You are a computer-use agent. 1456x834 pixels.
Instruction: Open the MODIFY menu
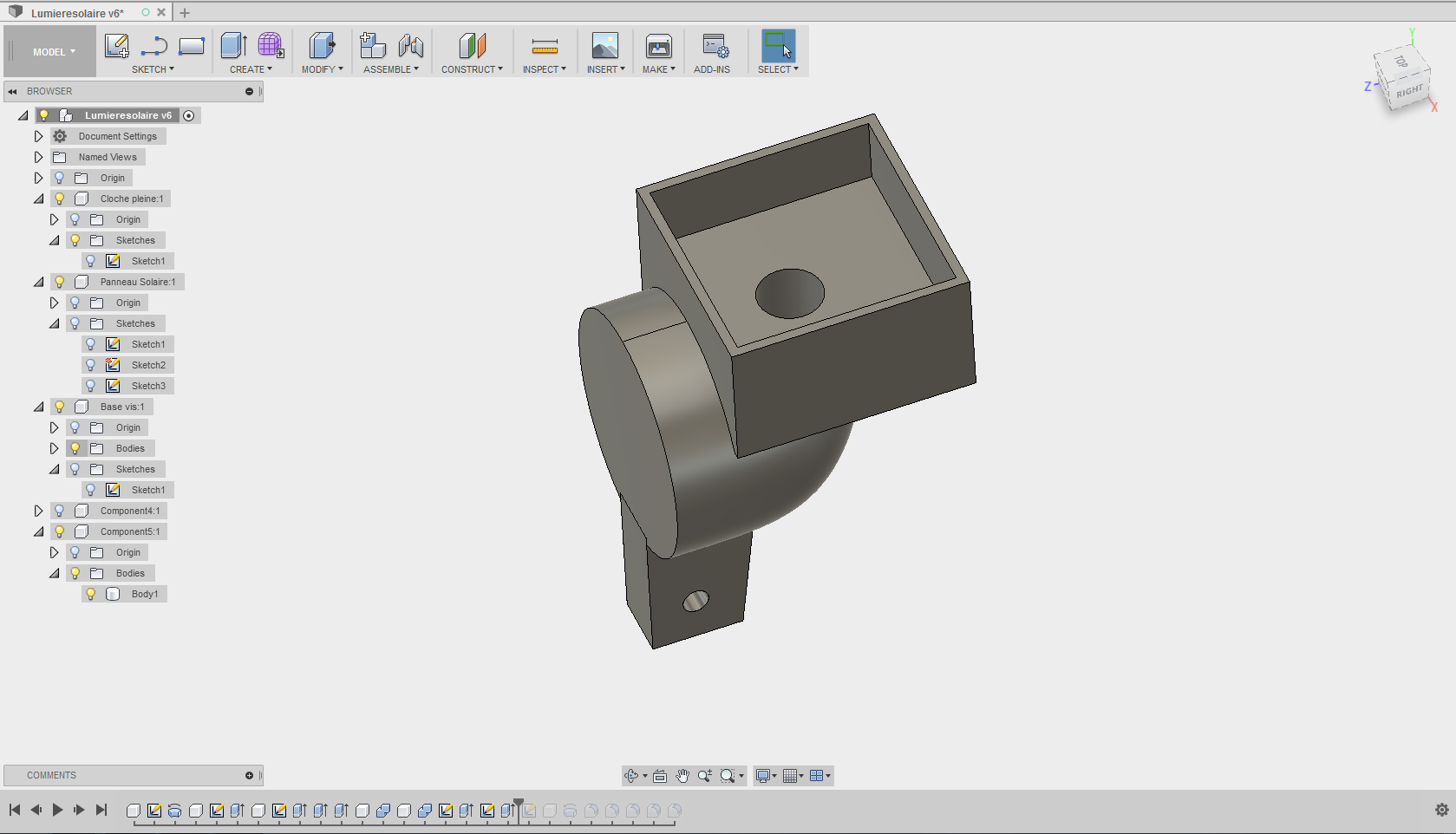[x=323, y=69]
